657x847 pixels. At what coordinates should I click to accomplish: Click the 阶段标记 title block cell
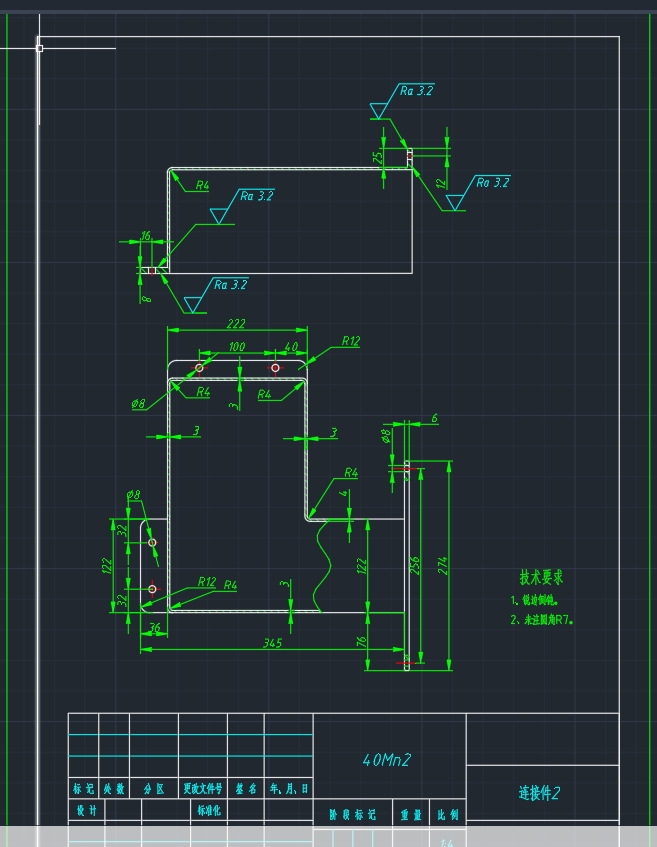pyautogui.click(x=353, y=815)
